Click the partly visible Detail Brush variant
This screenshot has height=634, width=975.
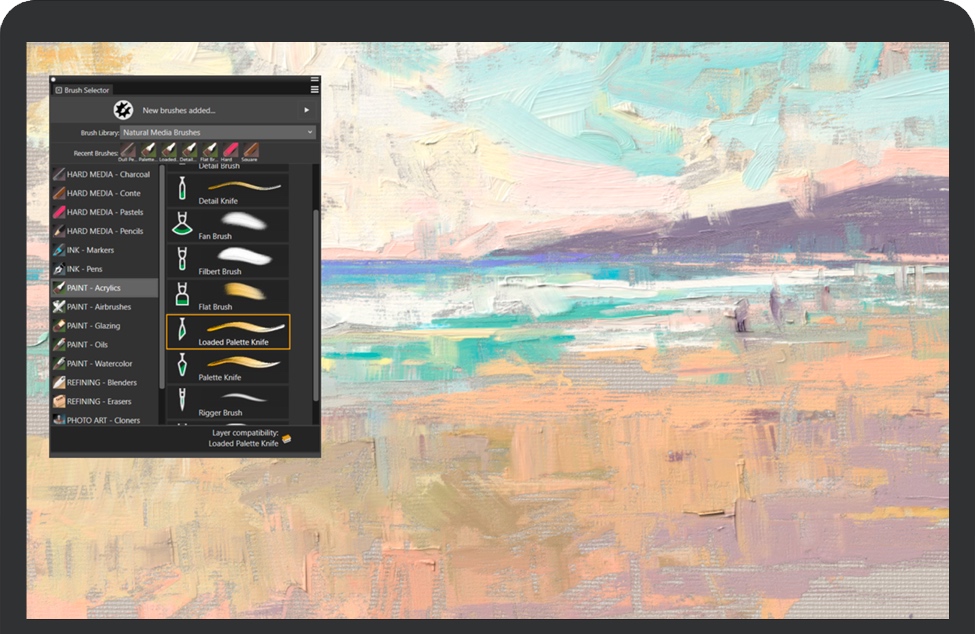[x=228, y=168]
